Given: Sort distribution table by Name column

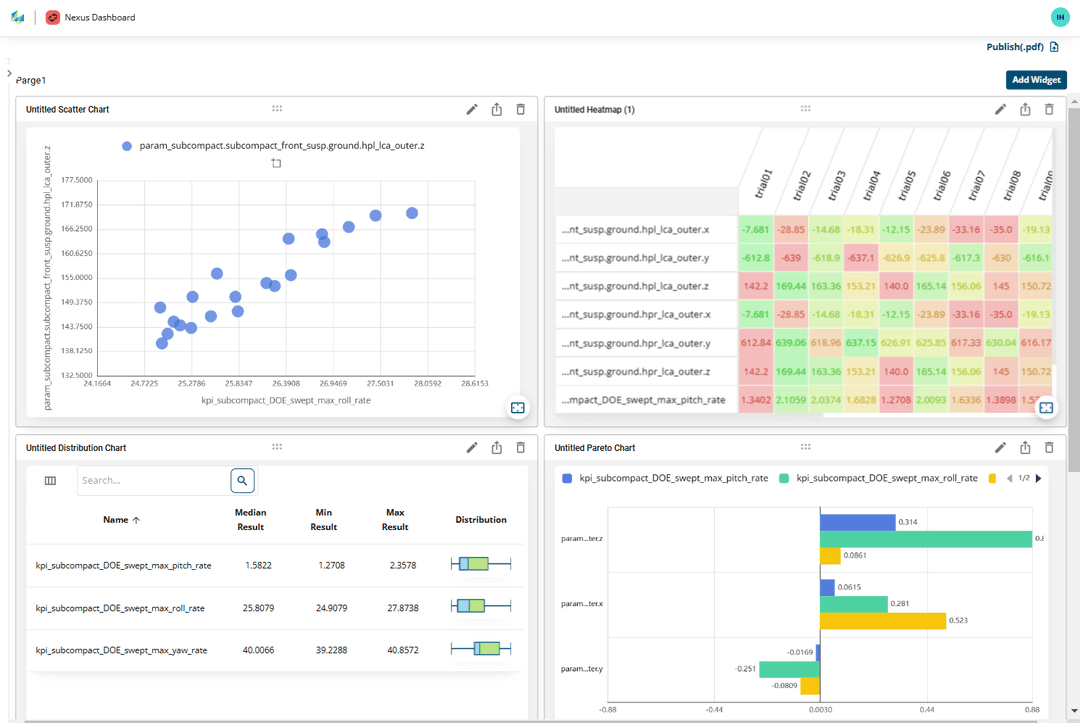Looking at the screenshot, I should (121, 520).
